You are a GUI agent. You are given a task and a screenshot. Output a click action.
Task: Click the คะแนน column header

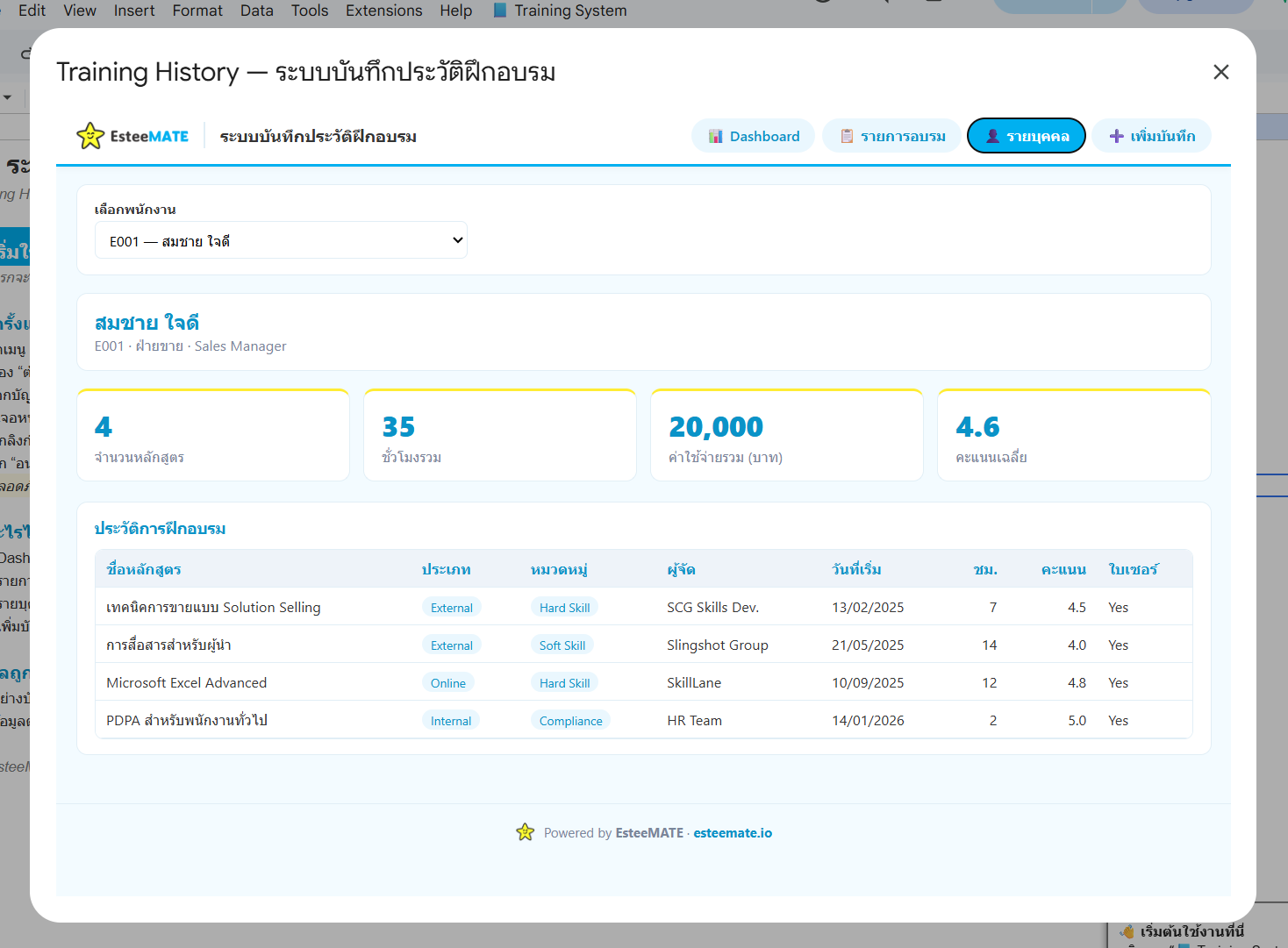point(1063,569)
